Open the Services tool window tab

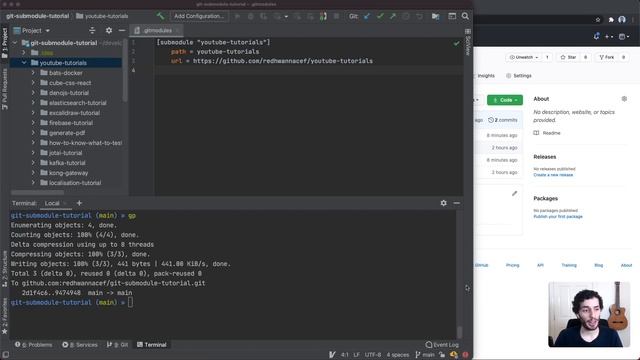tap(80, 344)
